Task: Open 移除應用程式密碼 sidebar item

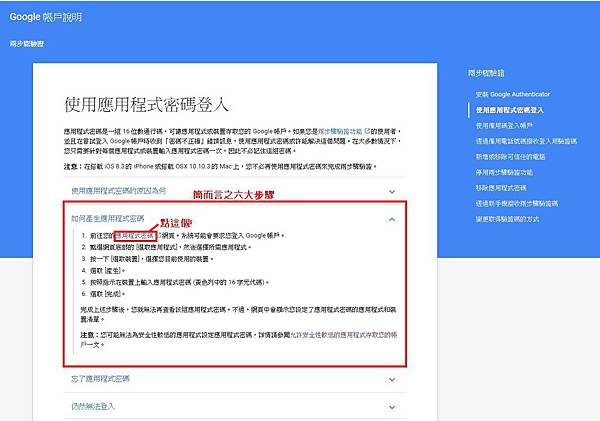Action: (501, 188)
